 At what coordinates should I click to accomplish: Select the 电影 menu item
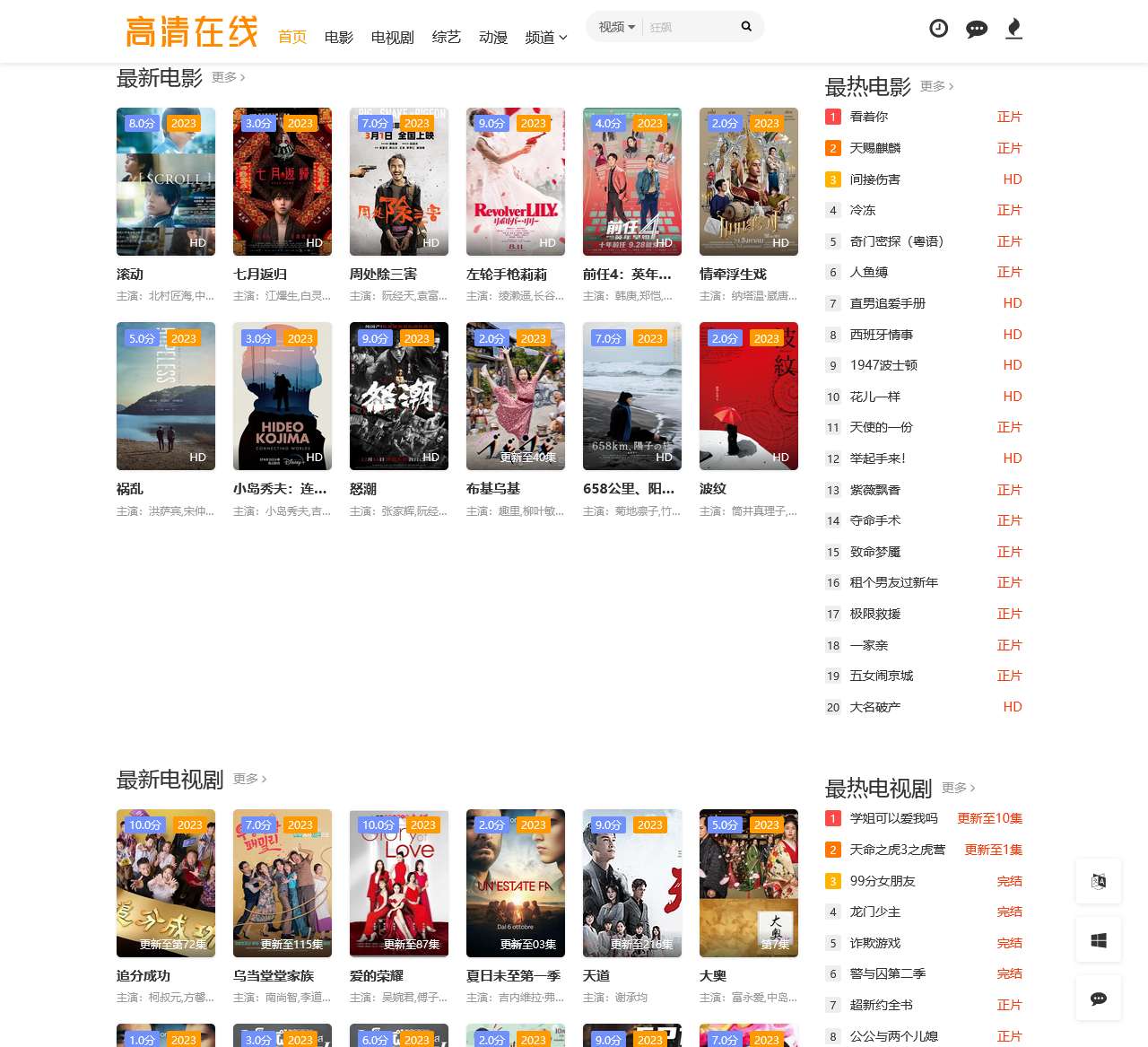tap(339, 38)
